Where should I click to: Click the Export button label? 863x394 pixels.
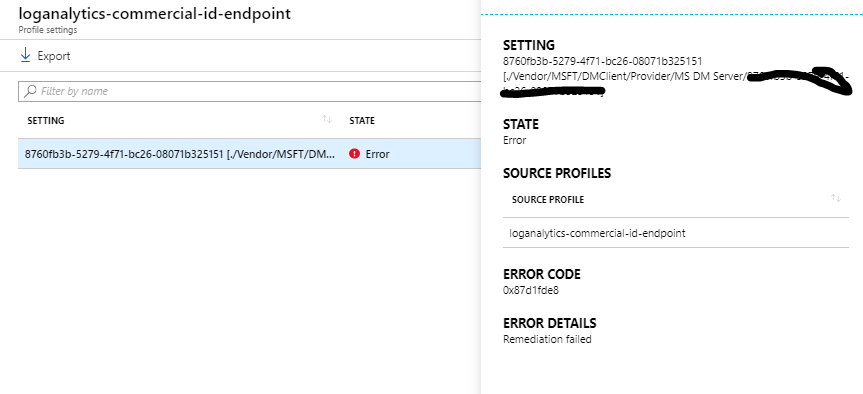[54, 56]
